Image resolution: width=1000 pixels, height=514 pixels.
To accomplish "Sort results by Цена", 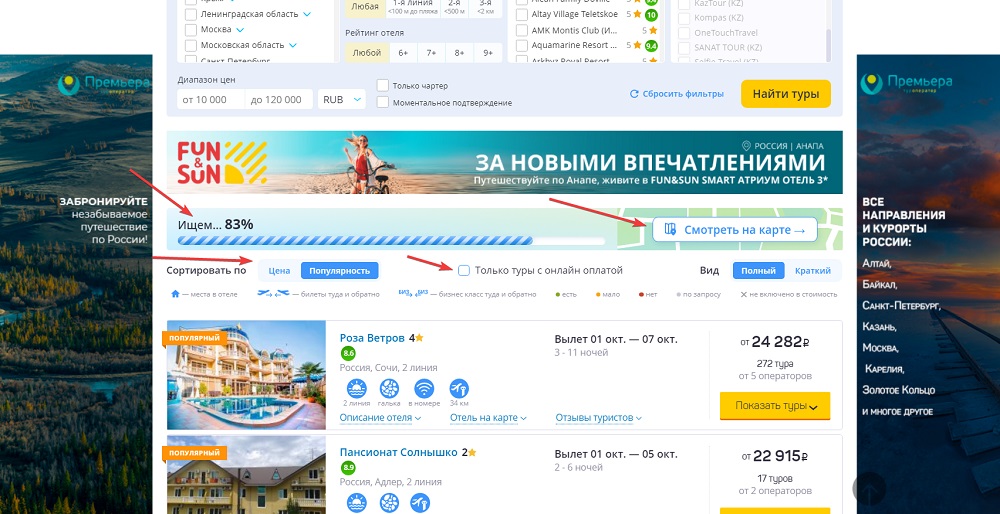I will click(x=279, y=270).
